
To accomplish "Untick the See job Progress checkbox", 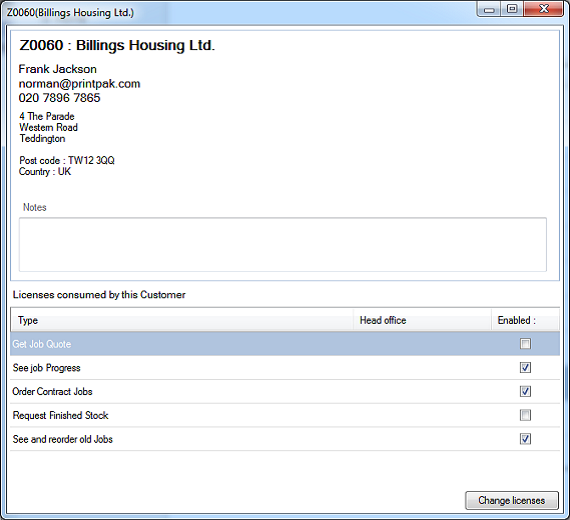I will tap(525, 367).
